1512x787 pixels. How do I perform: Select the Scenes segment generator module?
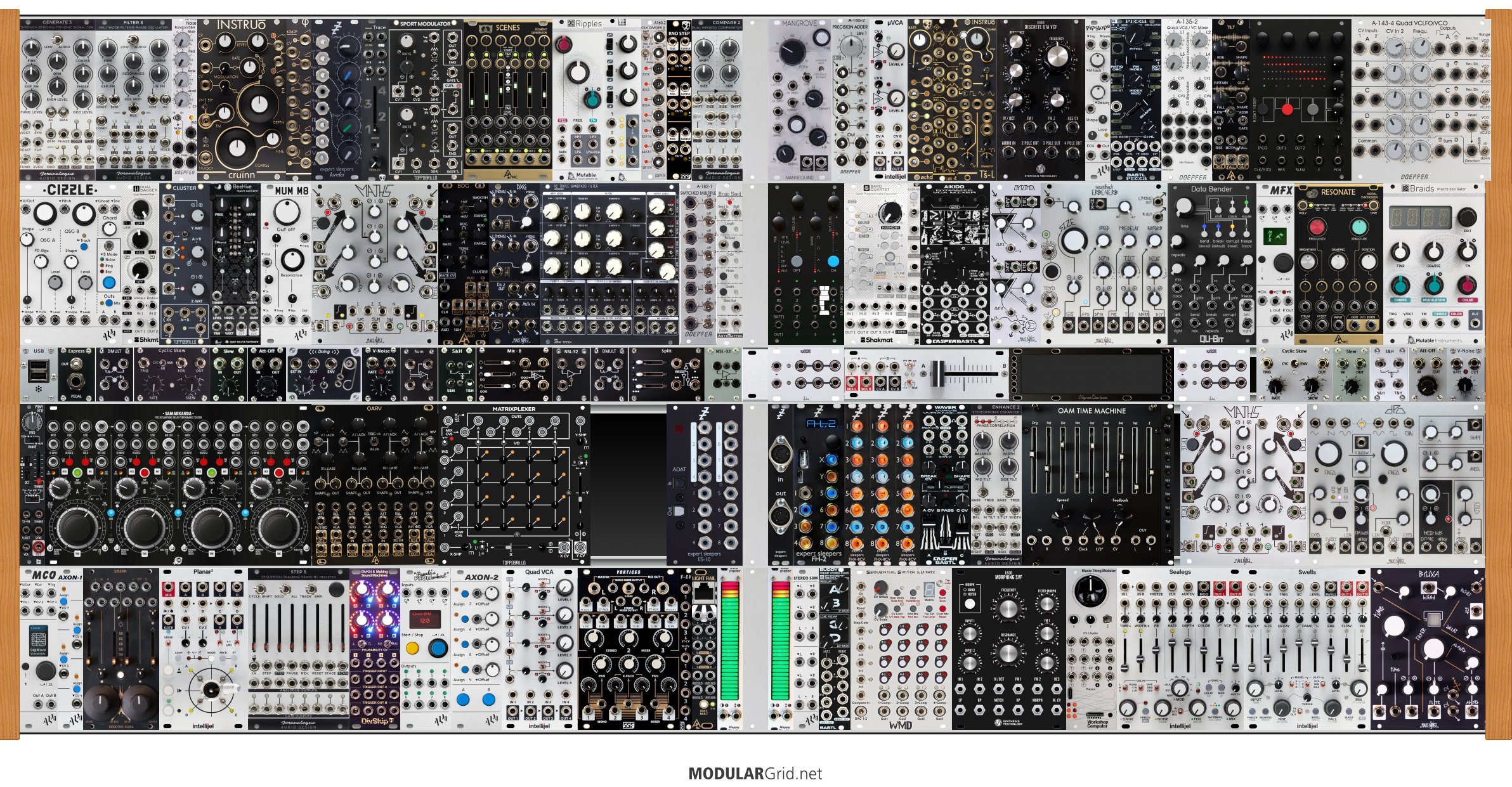point(508,100)
